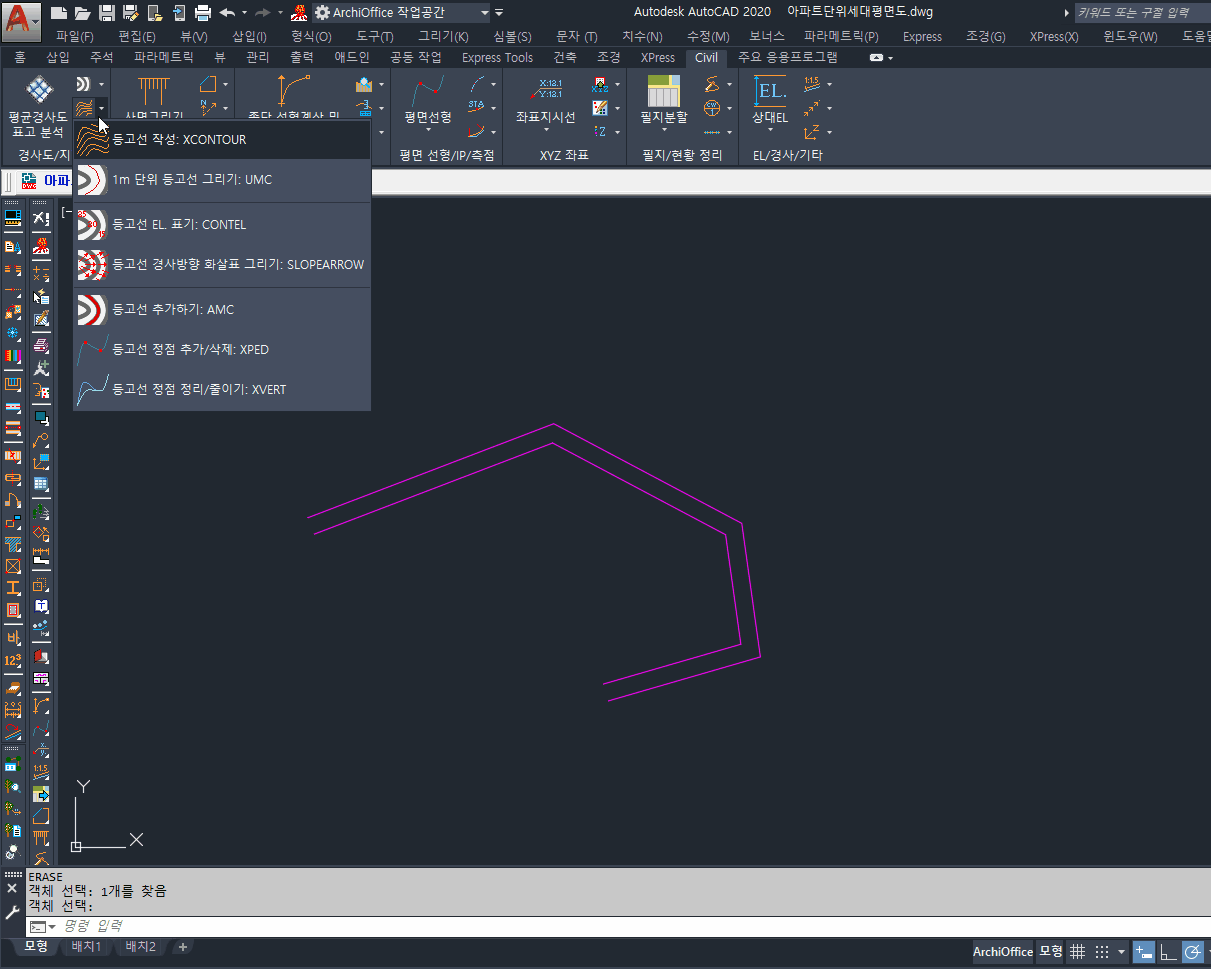This screenshot has height=969, width=1211.
Task: Toggle snap mode dots icon in status bar
Action: pyautogui.click(x=1102, y=951)
